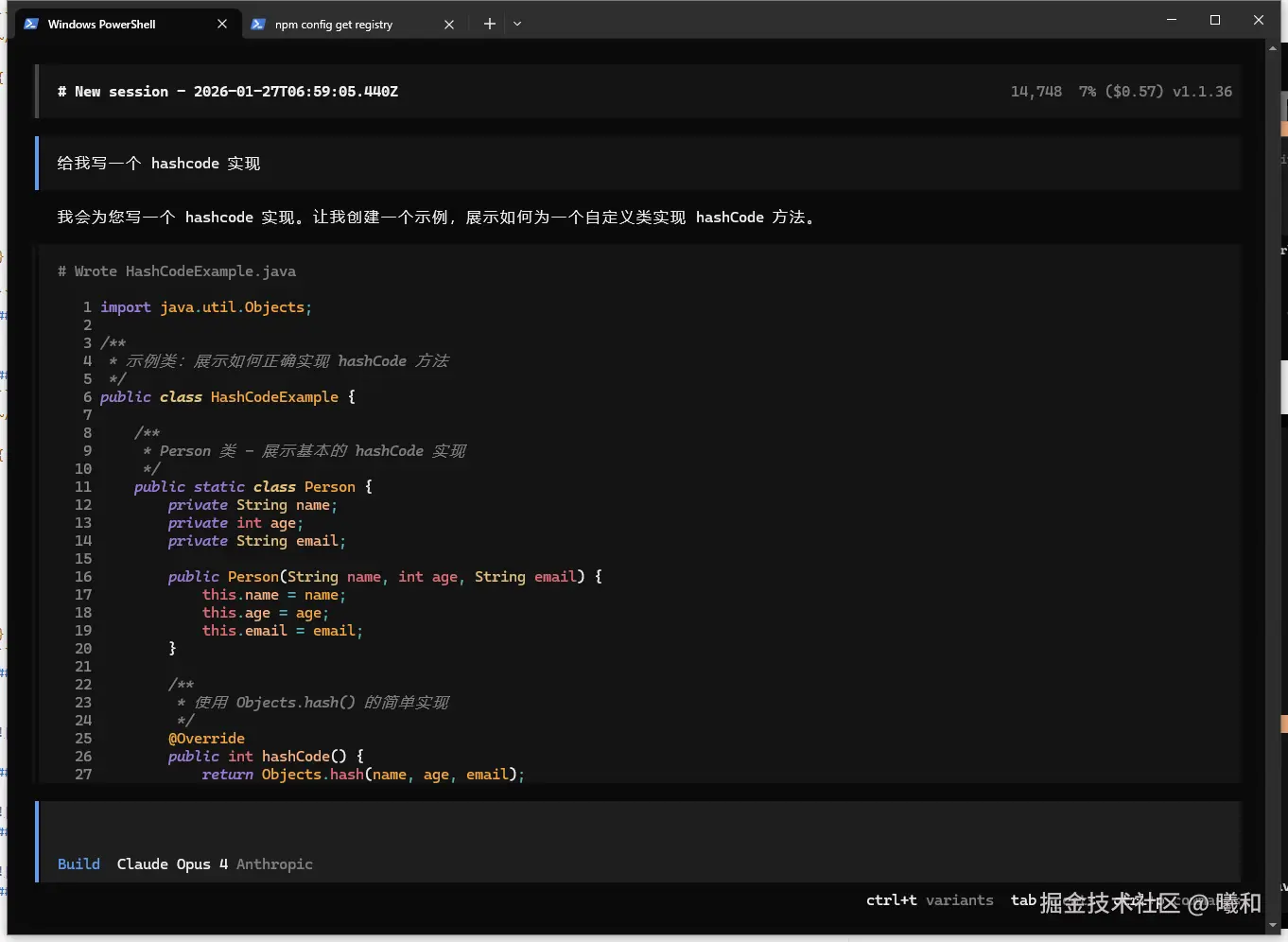
Task: Click the 'Wrote HashCodeExample.java' header
Action: click(x=177, y=271)
